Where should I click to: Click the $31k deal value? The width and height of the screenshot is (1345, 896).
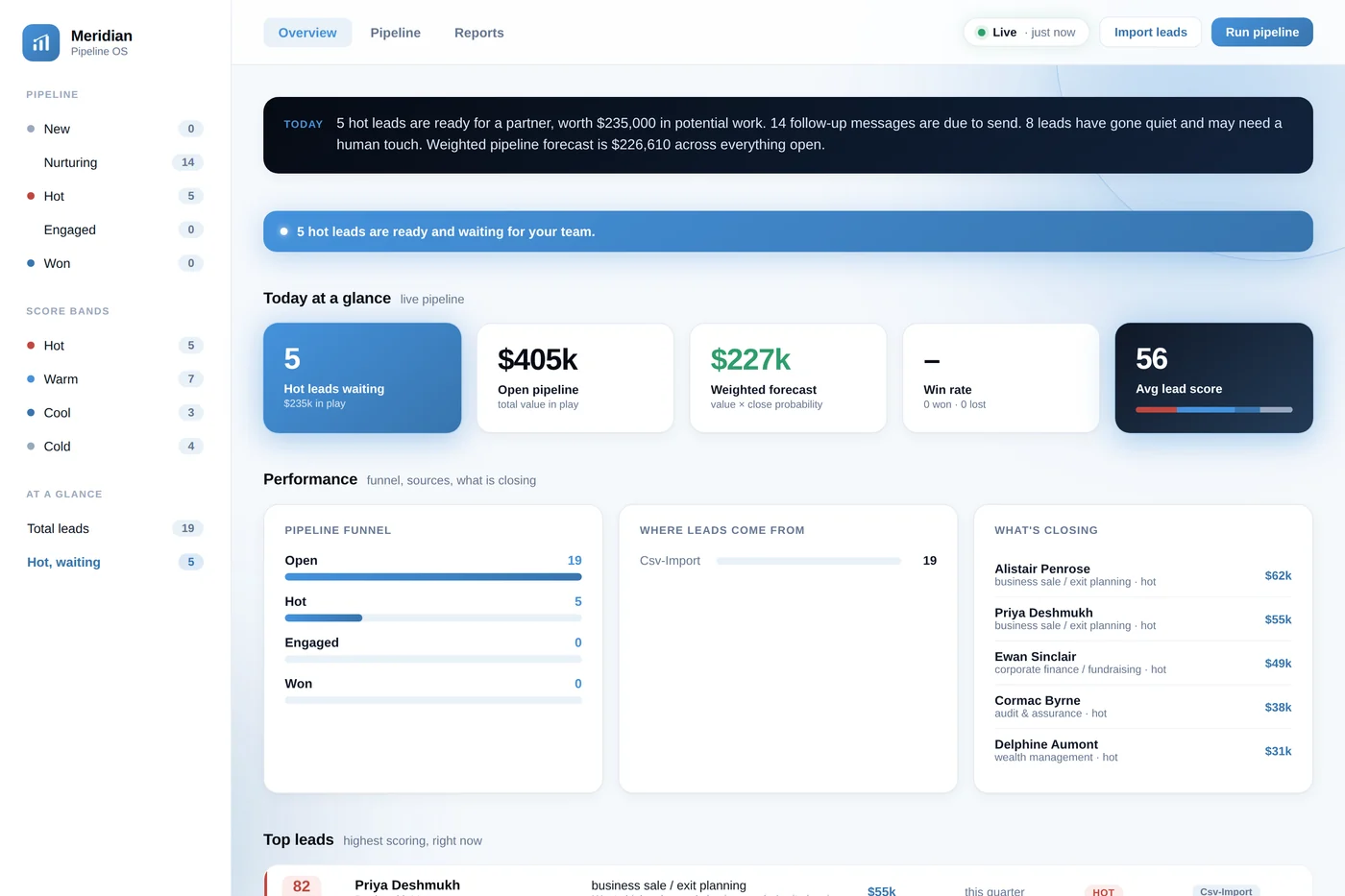pos(1278,752)
